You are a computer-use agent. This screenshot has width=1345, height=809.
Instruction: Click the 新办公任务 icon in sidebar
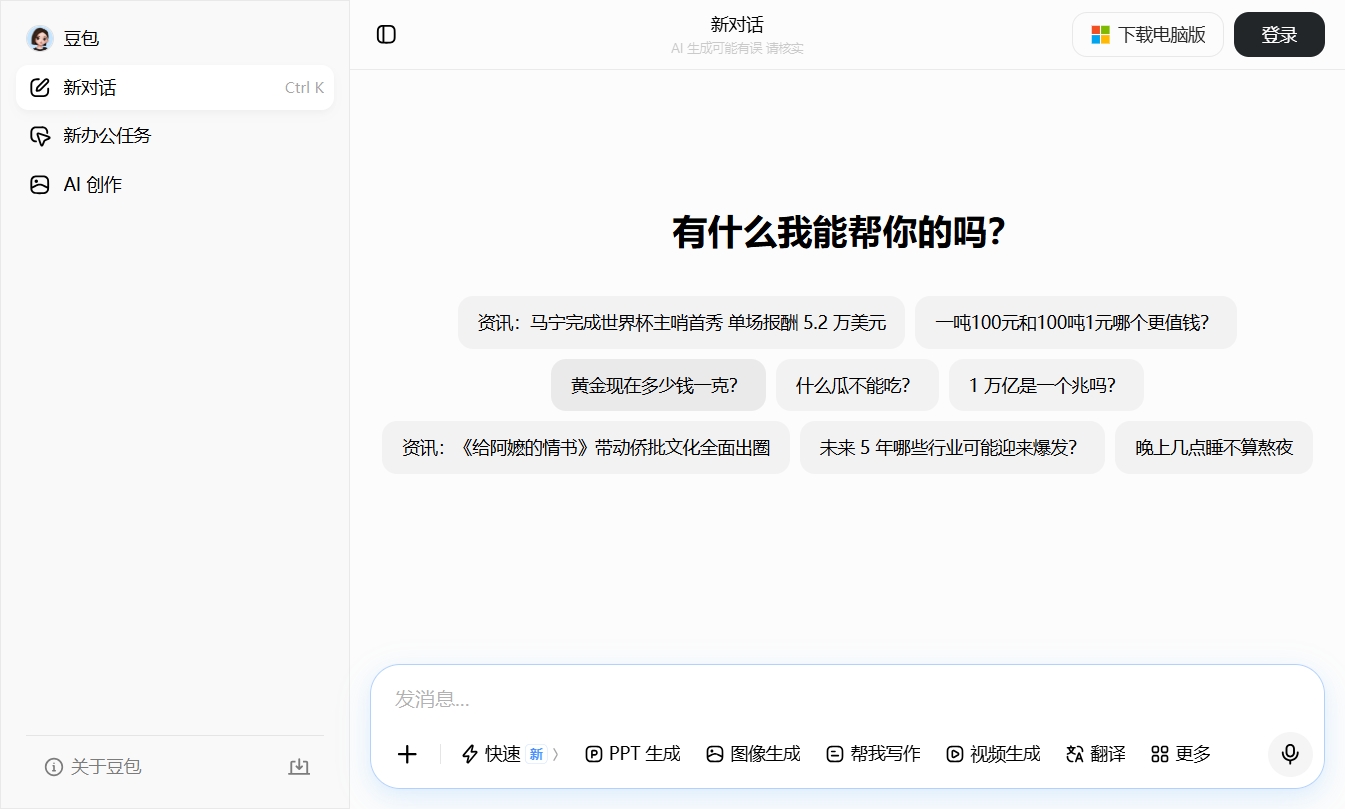(40, 136)
